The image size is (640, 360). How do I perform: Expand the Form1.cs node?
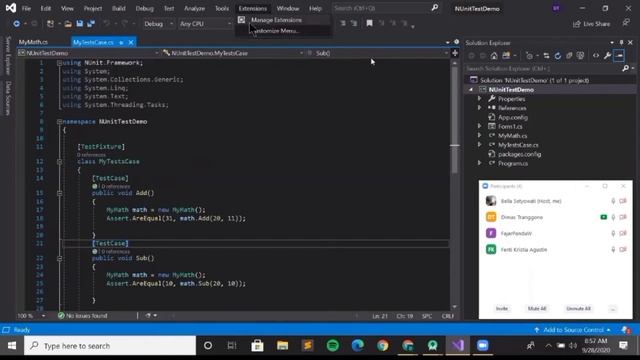[x=480, y=126]
